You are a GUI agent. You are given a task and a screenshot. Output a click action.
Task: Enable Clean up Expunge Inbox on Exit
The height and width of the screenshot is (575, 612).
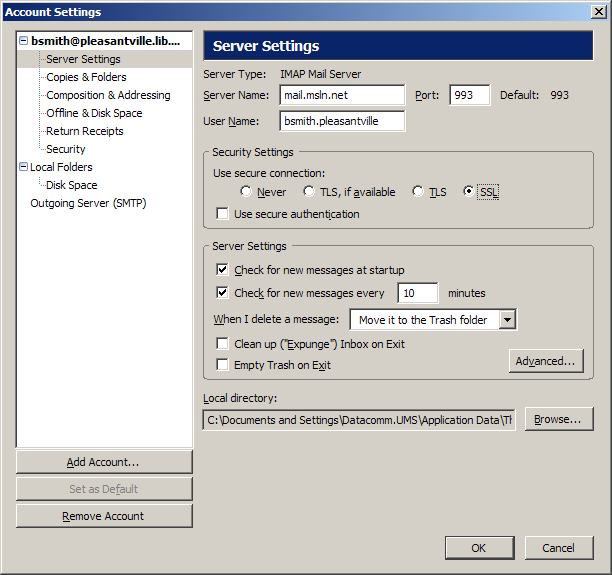point(222,344)
